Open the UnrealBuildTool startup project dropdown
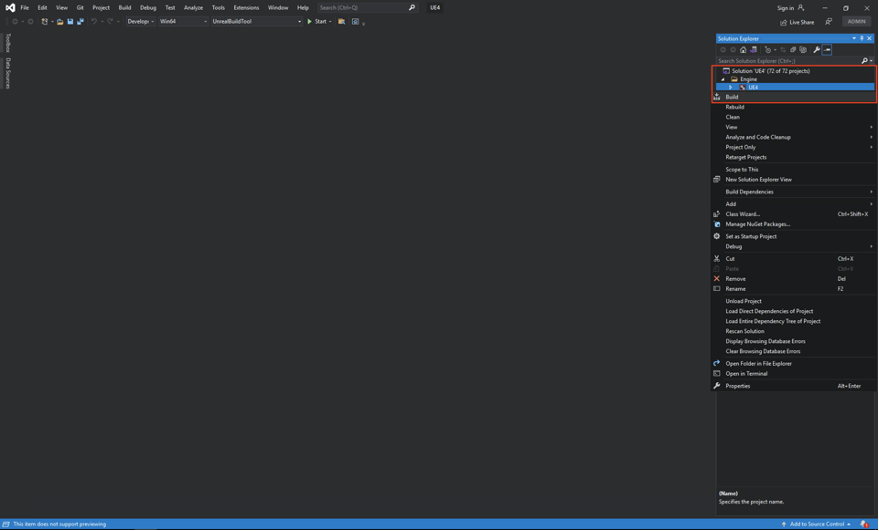The image size is (879, 531). click(x=256, y=21)
